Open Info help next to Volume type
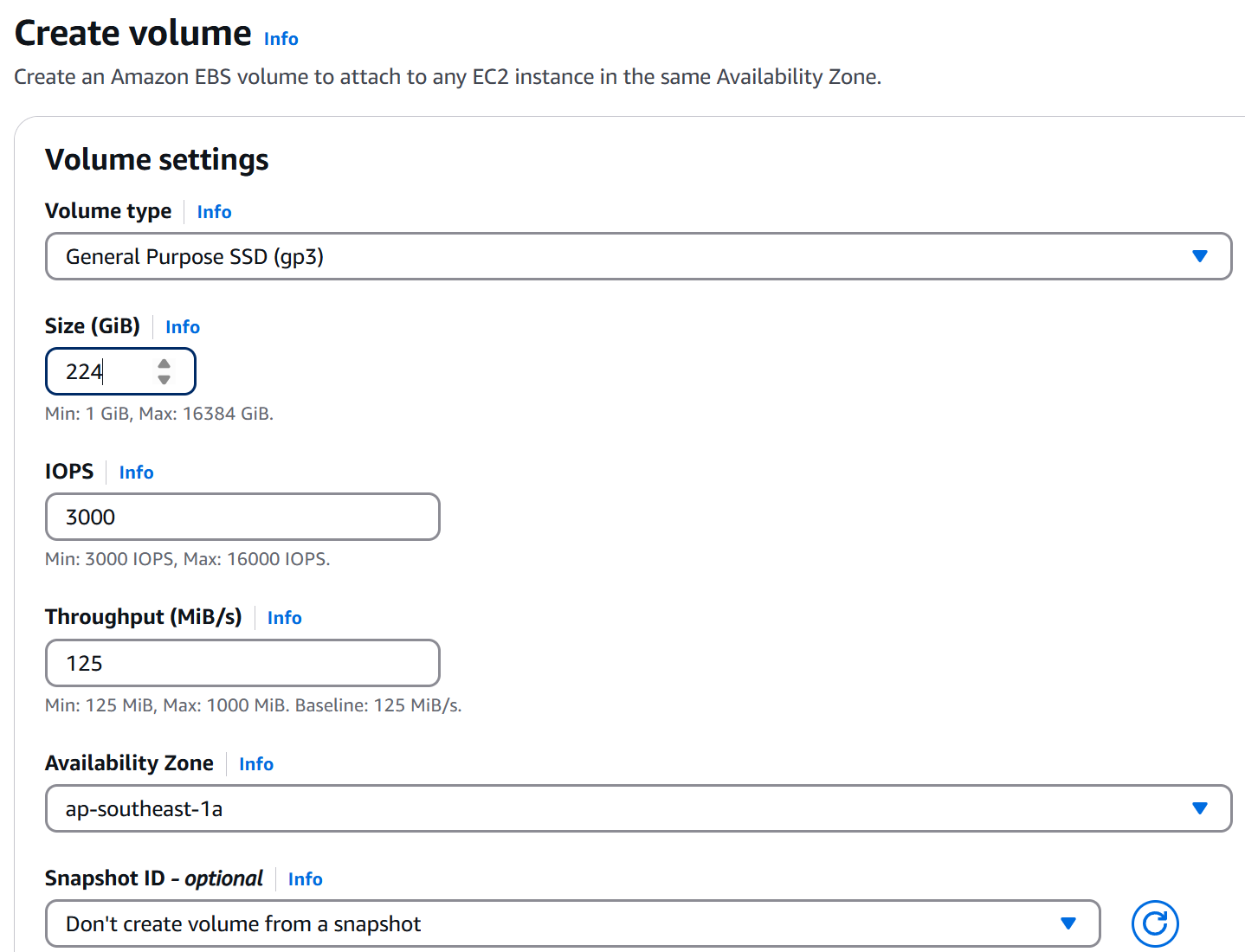This screenshot has width=1245, height=952. coord(214,211)
